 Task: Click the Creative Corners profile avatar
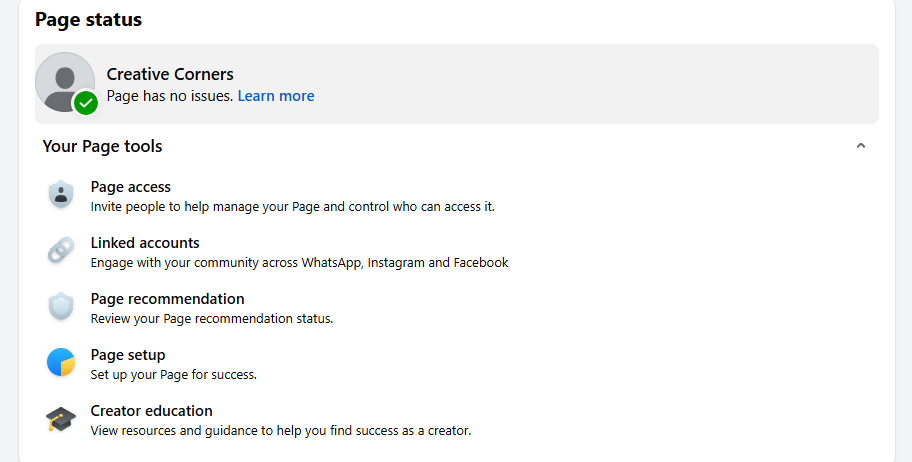click(63, 80)
